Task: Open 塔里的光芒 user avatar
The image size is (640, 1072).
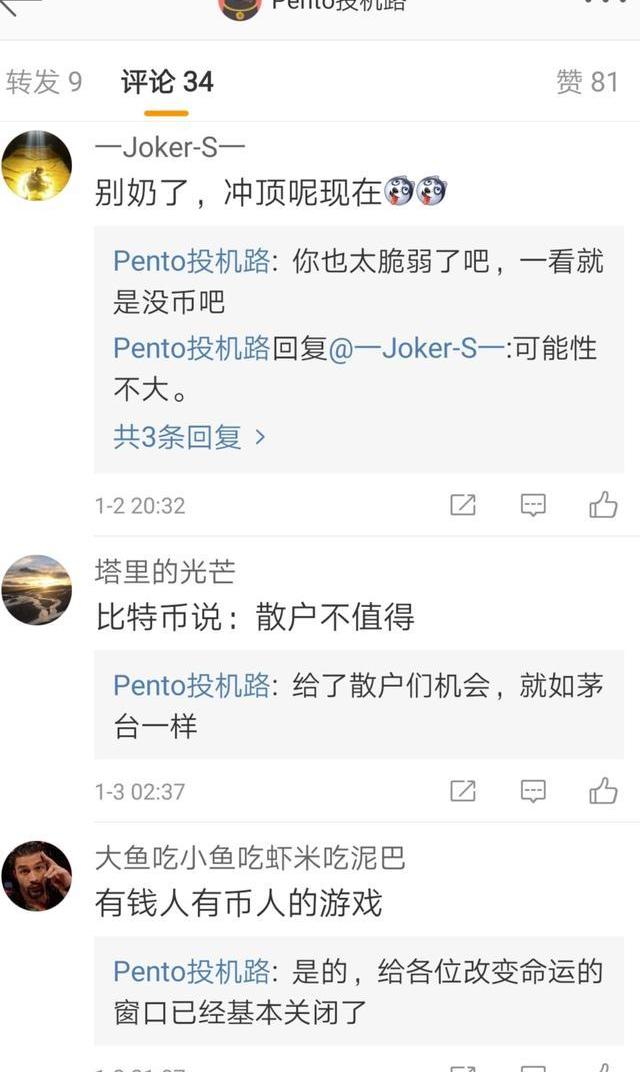Action: [x=37, y=590]
